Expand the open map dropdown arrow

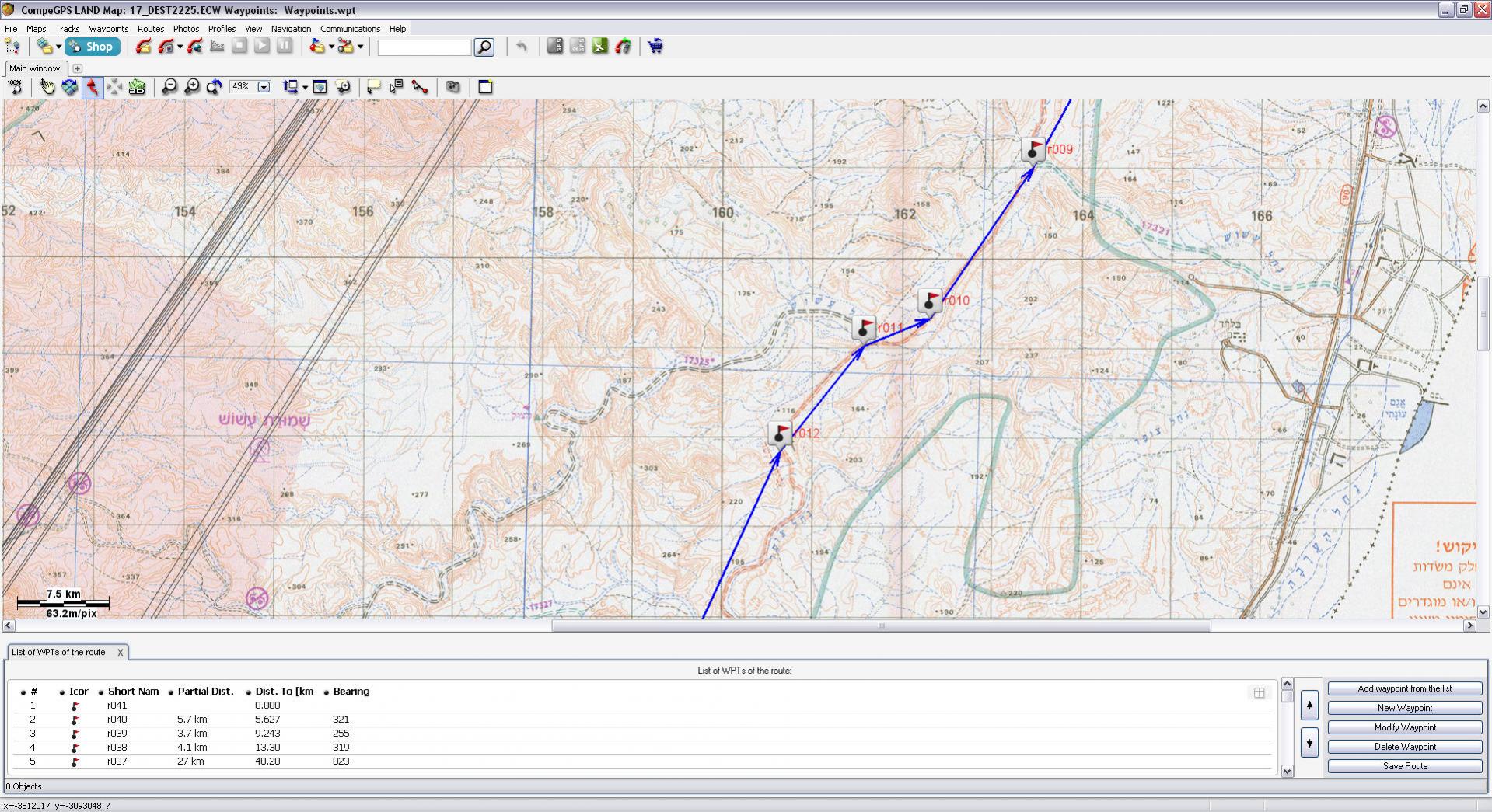point(58,47)
